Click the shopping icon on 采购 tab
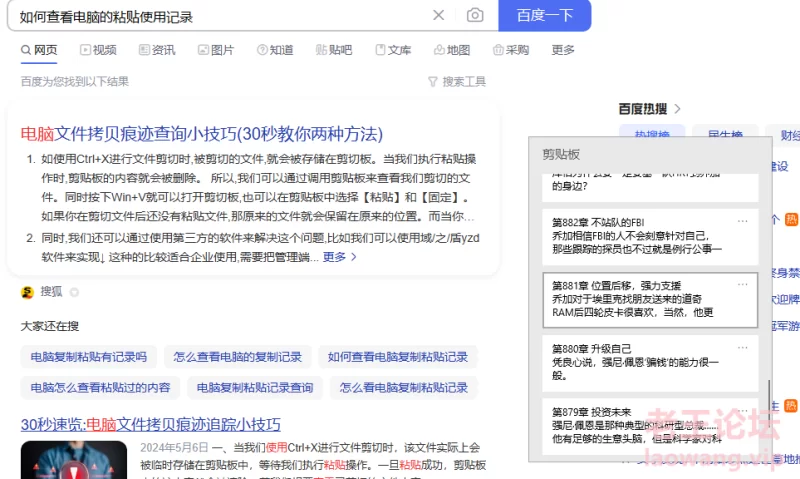Image resolution: width=800 pixels, height=479 pixels. coord(498,50)
